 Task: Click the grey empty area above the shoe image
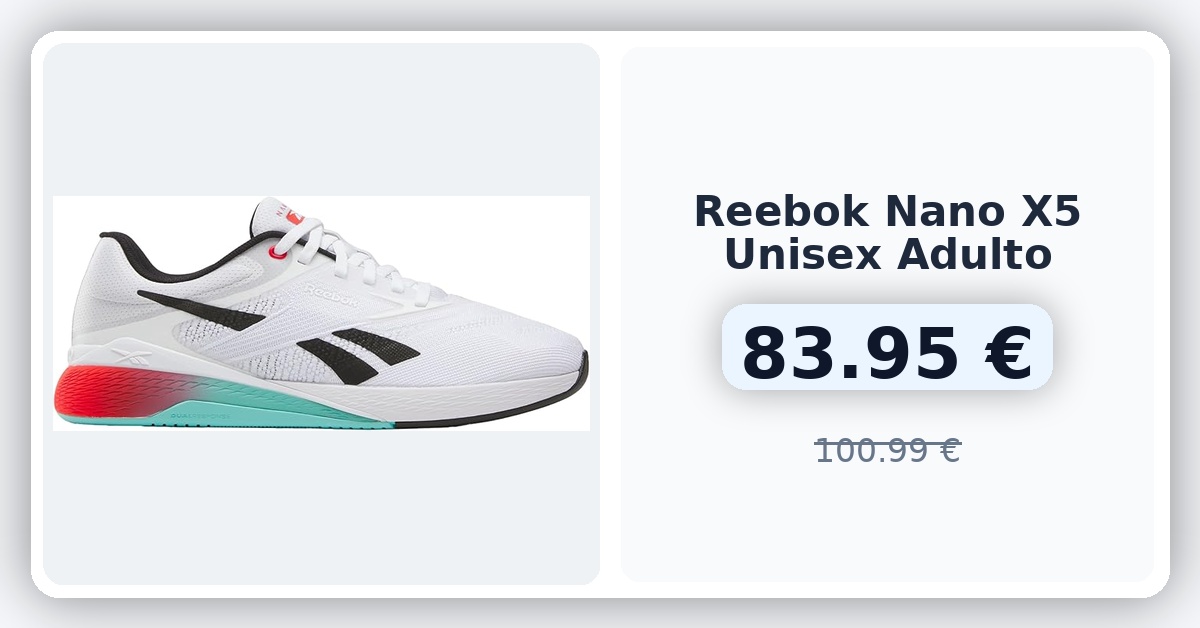pos(321,120)
